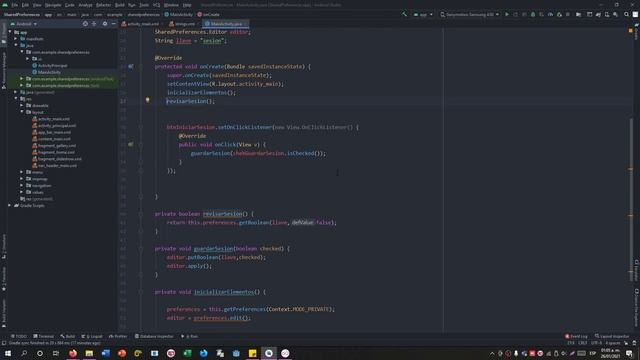Toggle the fold marker beside the guardarSesion method

point(140,249)
